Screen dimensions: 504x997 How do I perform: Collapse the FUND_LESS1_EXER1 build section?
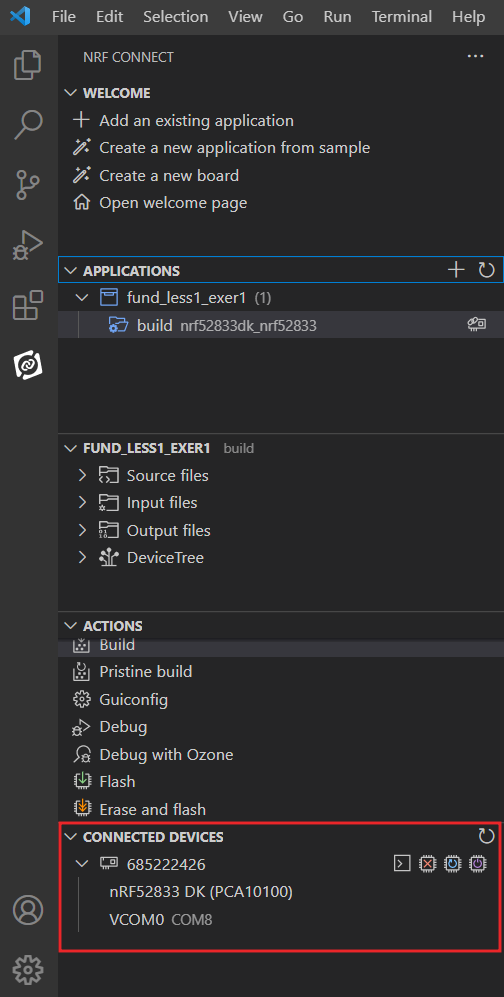coord(71,448)
